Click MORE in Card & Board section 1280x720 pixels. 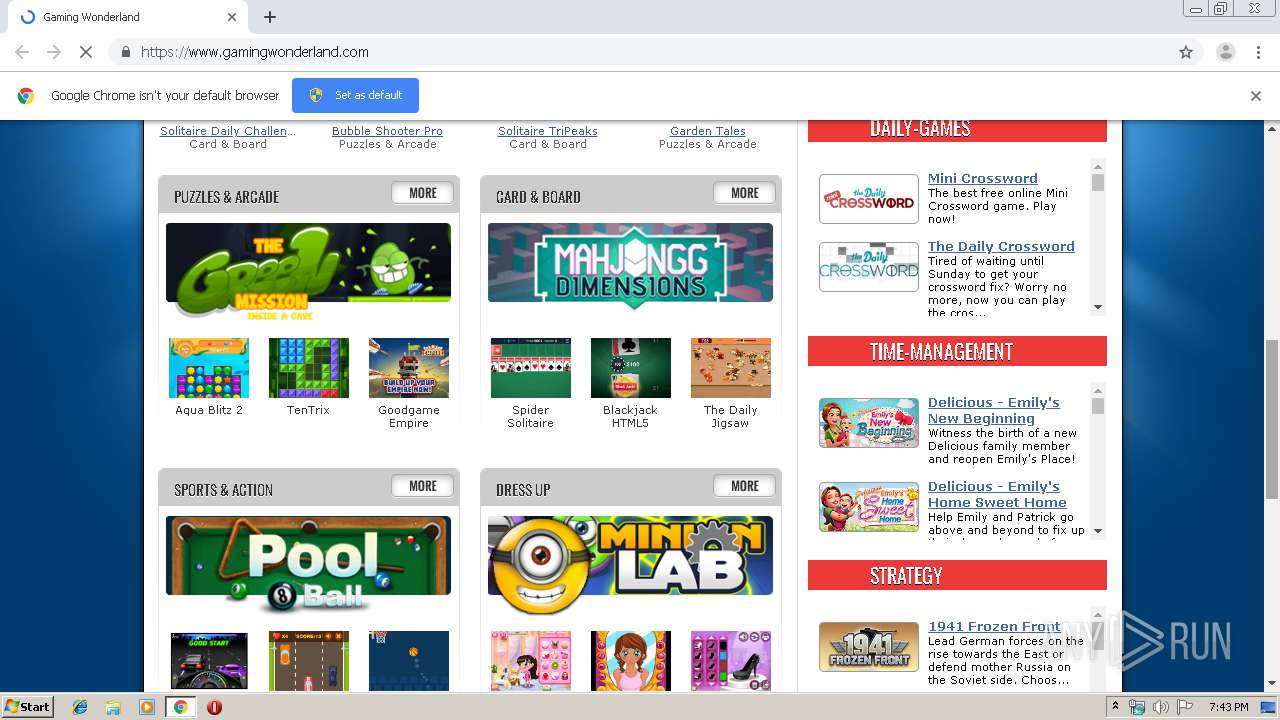tap(745, 193)
